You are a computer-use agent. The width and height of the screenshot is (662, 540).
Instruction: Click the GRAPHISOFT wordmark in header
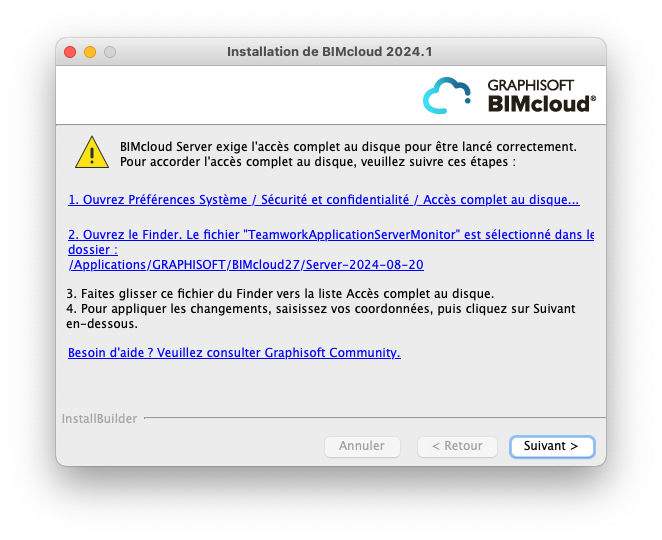tap(530, 85)
